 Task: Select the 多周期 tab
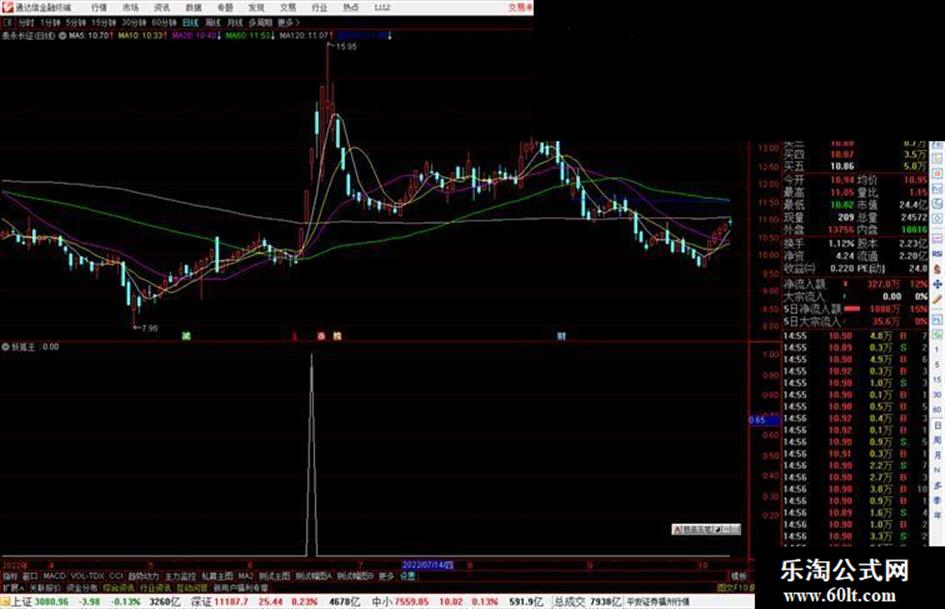point(260,23)
